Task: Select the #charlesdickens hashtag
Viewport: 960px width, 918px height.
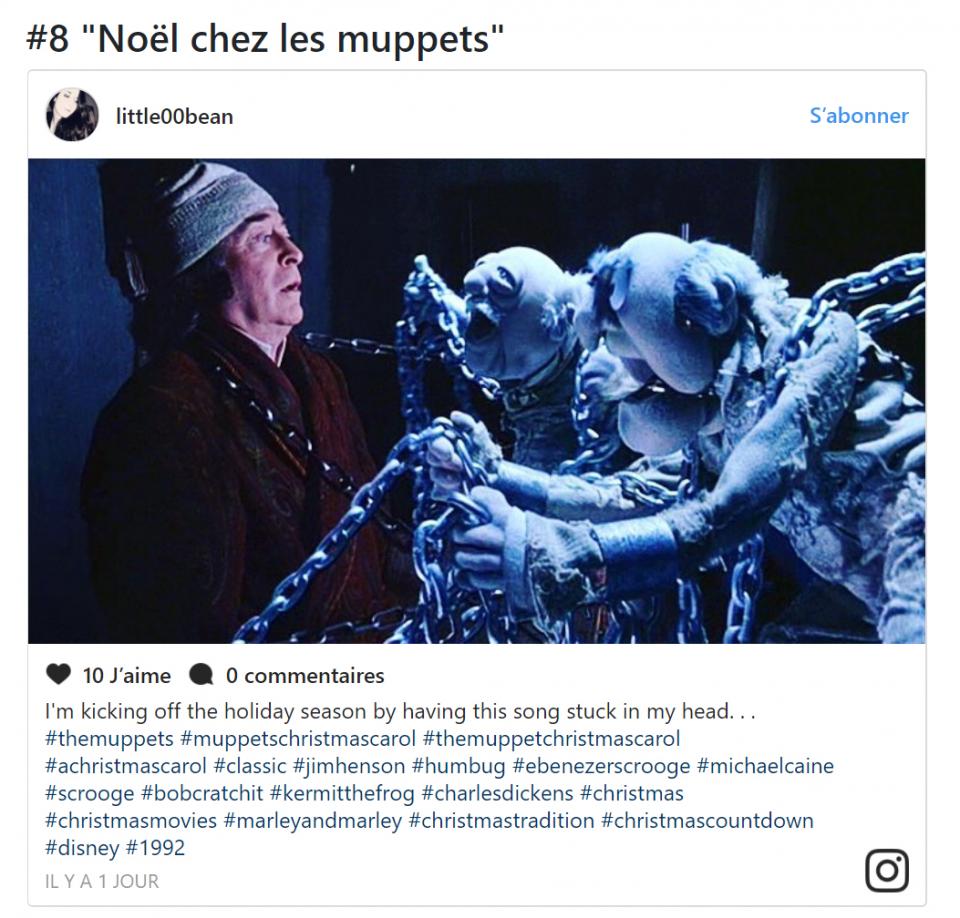Action: click(497, 793)
